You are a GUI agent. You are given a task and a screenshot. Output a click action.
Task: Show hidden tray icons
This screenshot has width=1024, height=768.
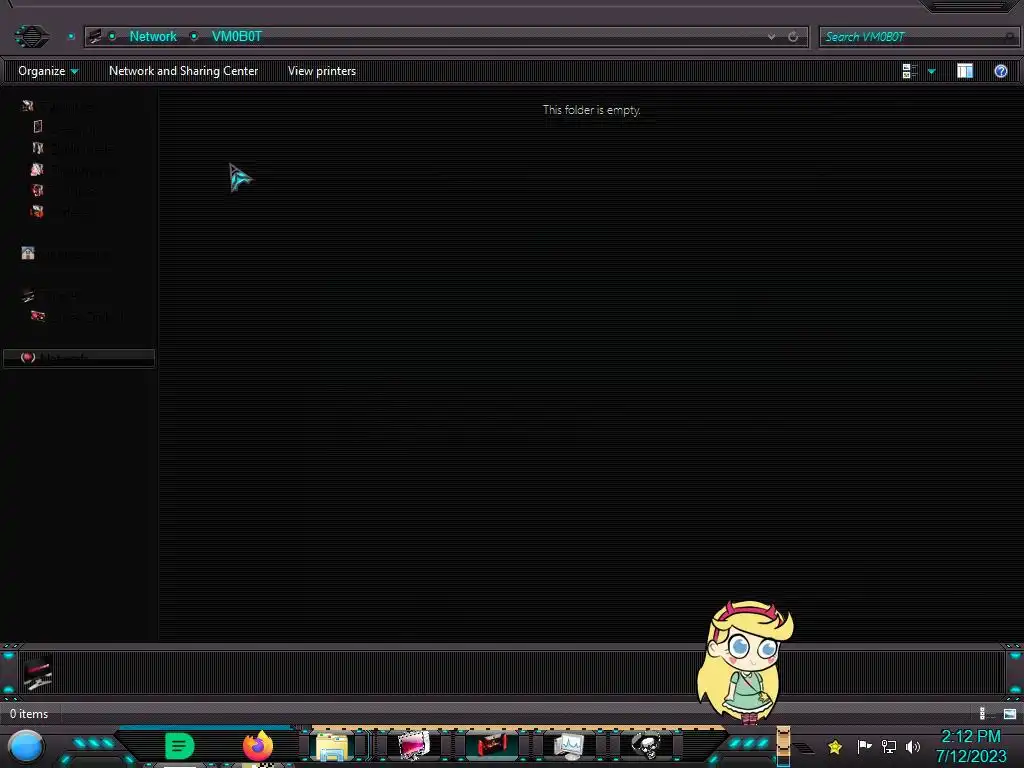(804, 748)
